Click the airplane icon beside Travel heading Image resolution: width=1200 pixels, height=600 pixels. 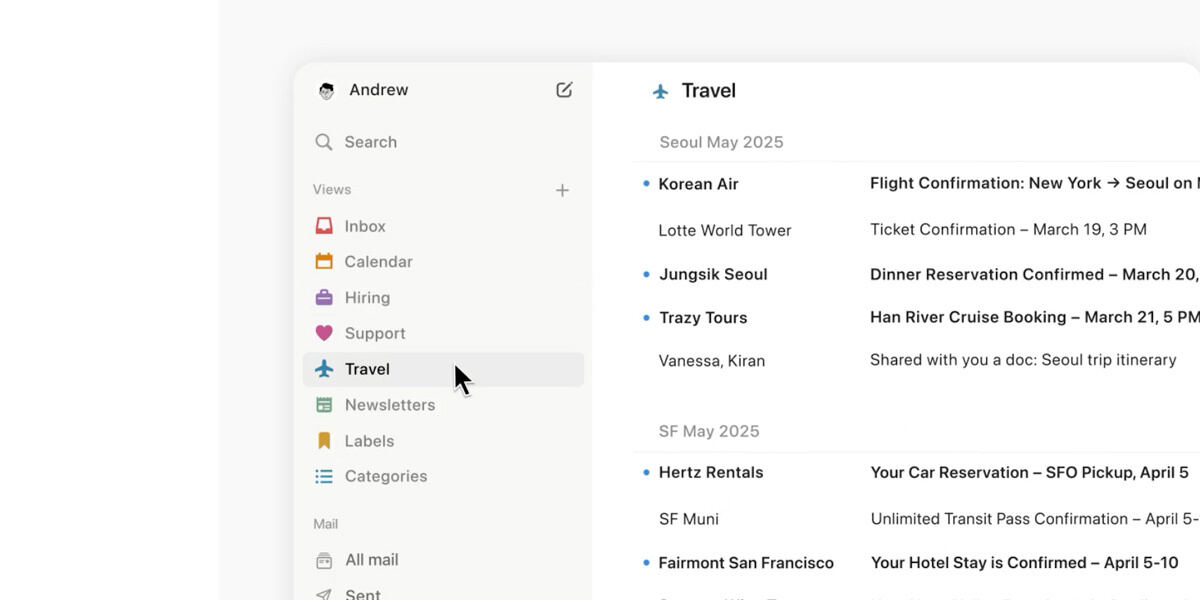[x=660, y=91]
